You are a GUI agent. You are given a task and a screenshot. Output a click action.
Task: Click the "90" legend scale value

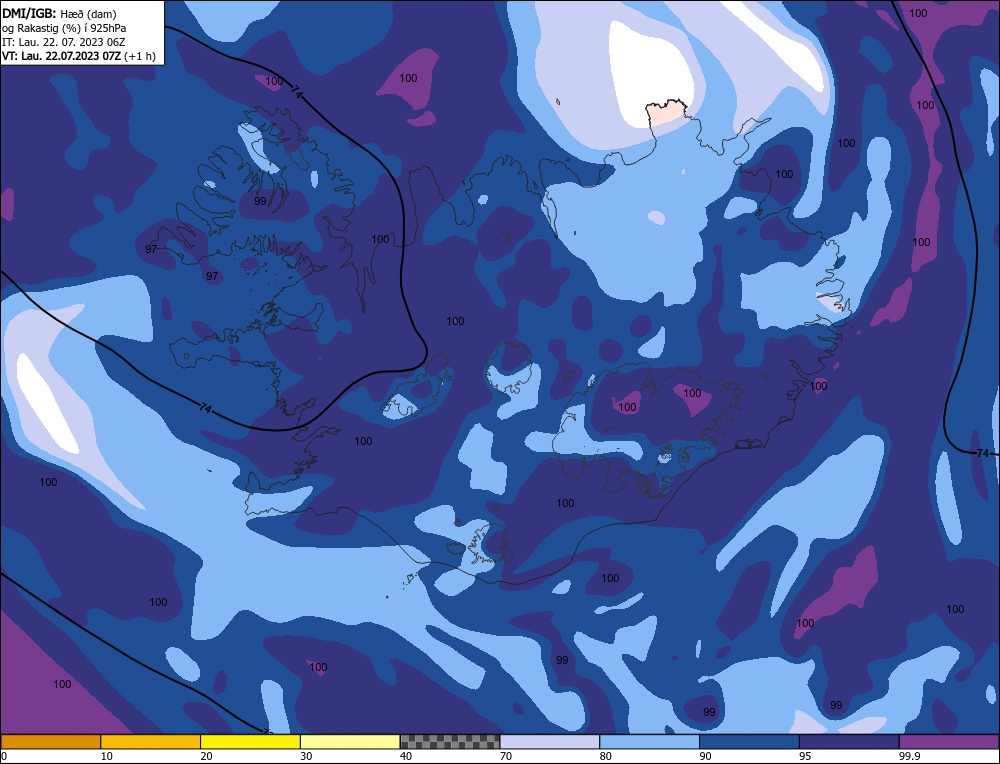(705, 756)
